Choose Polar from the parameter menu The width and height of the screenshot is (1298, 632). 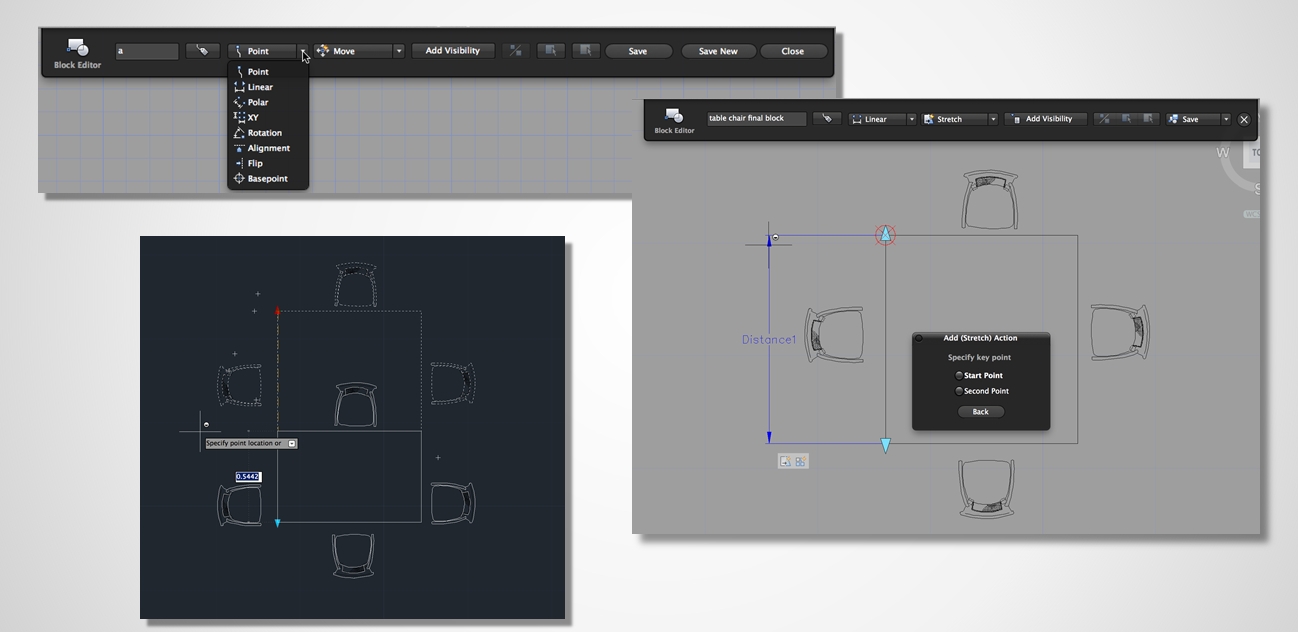257,102
